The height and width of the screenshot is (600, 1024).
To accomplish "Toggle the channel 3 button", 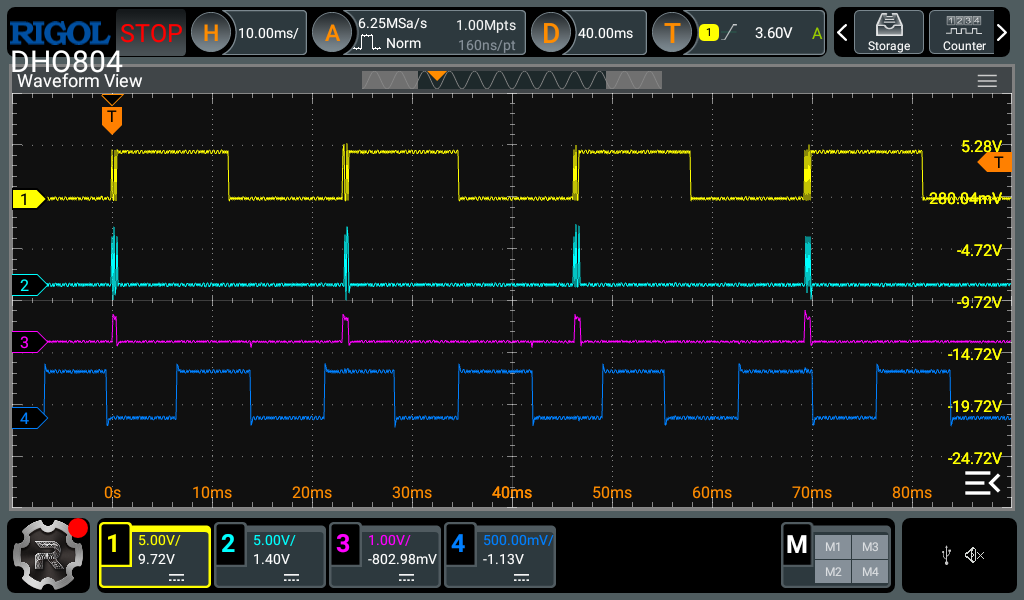I will [343, 543].
